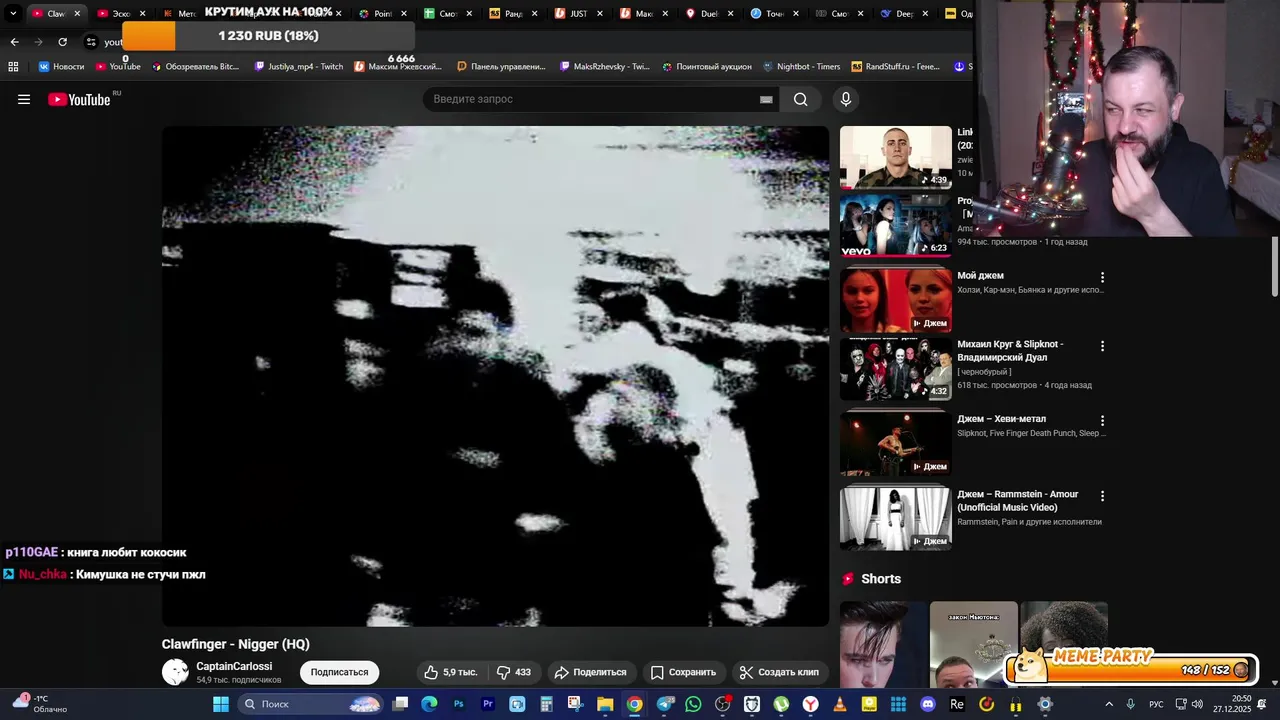The image size is (1280, 720).
Task: Switch to the JUST browser tab
Action: point(577,13)
